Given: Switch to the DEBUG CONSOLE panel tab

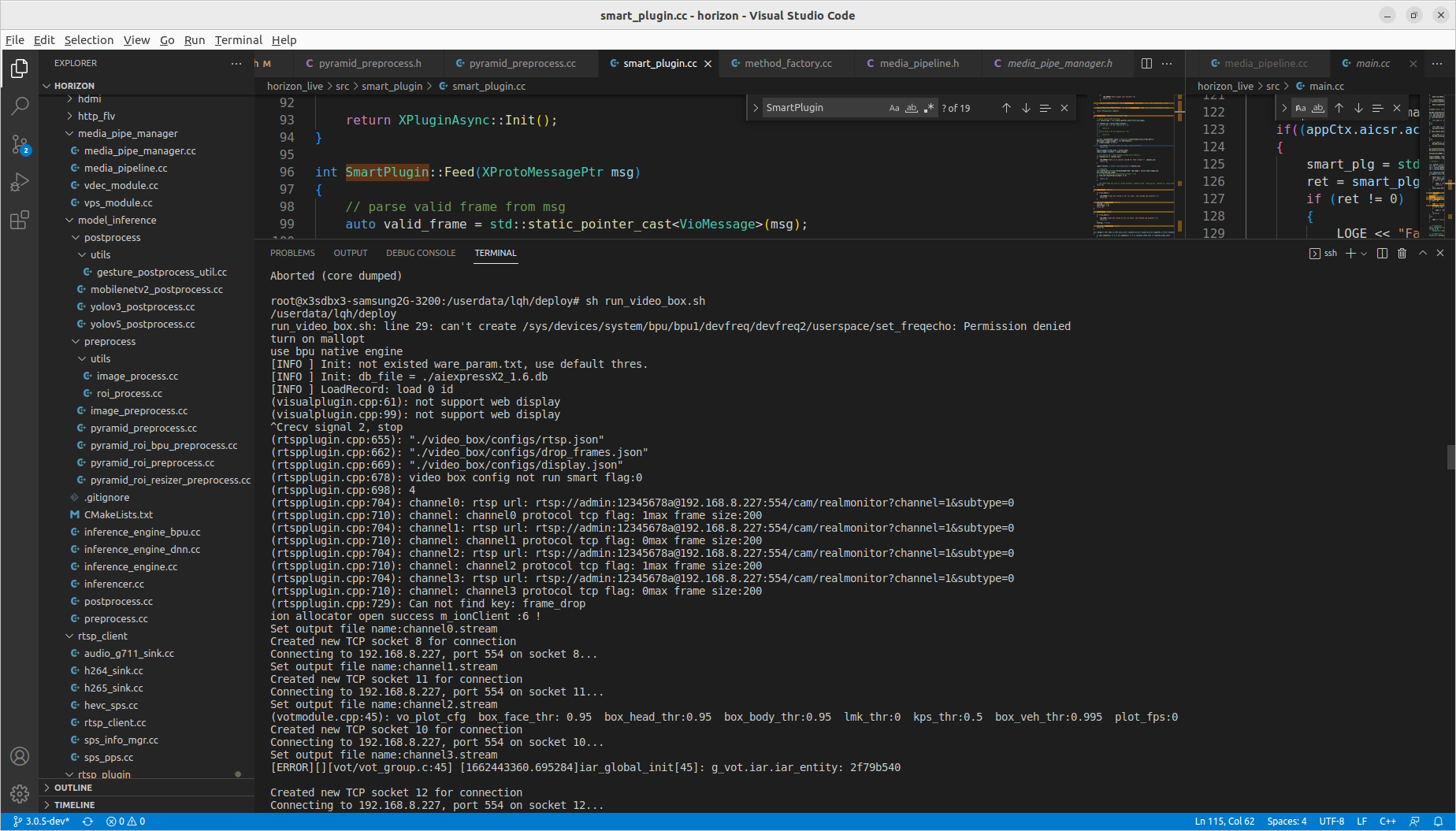Looking at the screenshot, I should point(421,253).
